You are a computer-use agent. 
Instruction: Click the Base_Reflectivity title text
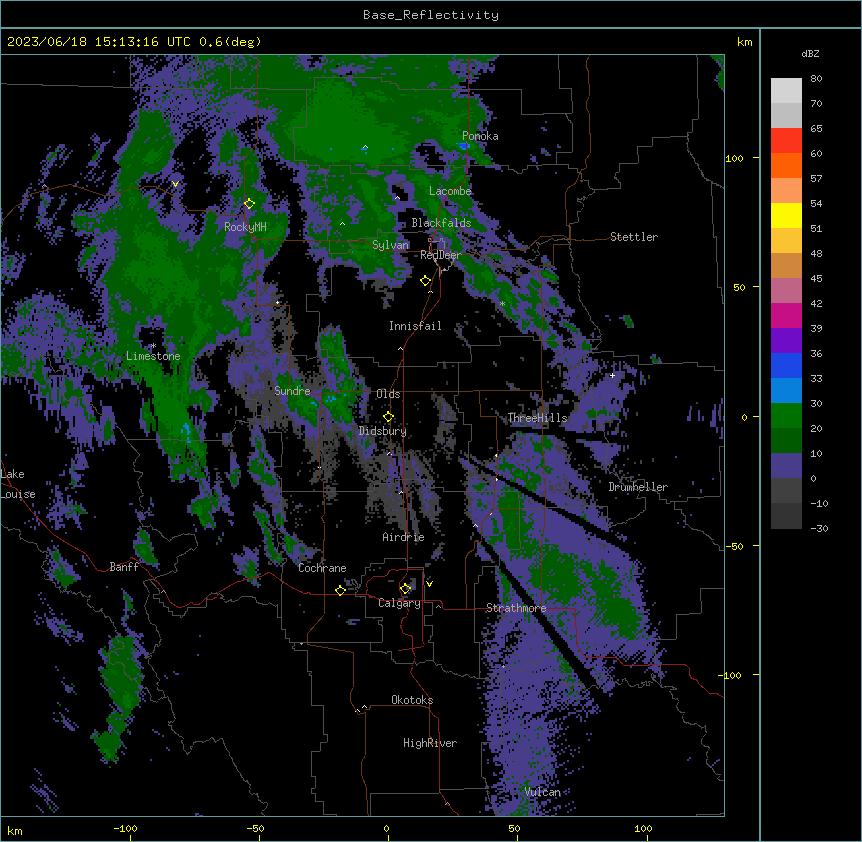point(431,15)
